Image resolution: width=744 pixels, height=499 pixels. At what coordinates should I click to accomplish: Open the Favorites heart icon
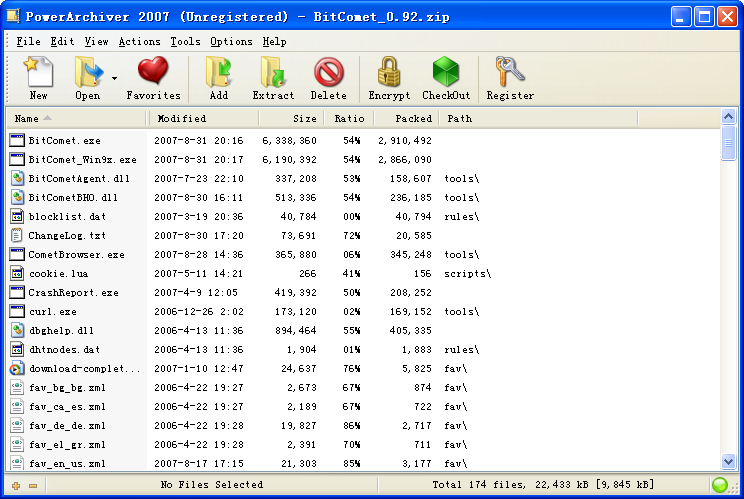pyautogui.click(x=153, y=71)
